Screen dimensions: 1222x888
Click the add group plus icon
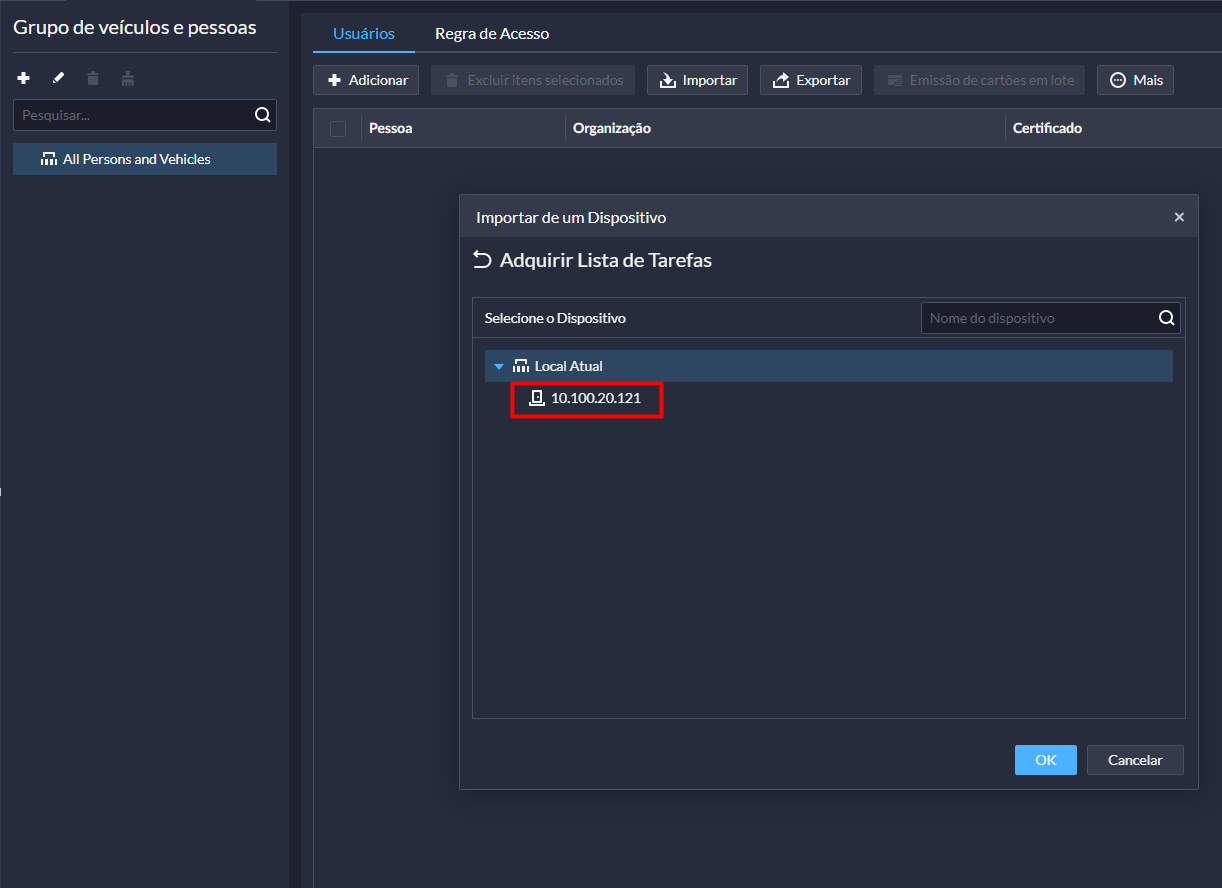point(24,78)
